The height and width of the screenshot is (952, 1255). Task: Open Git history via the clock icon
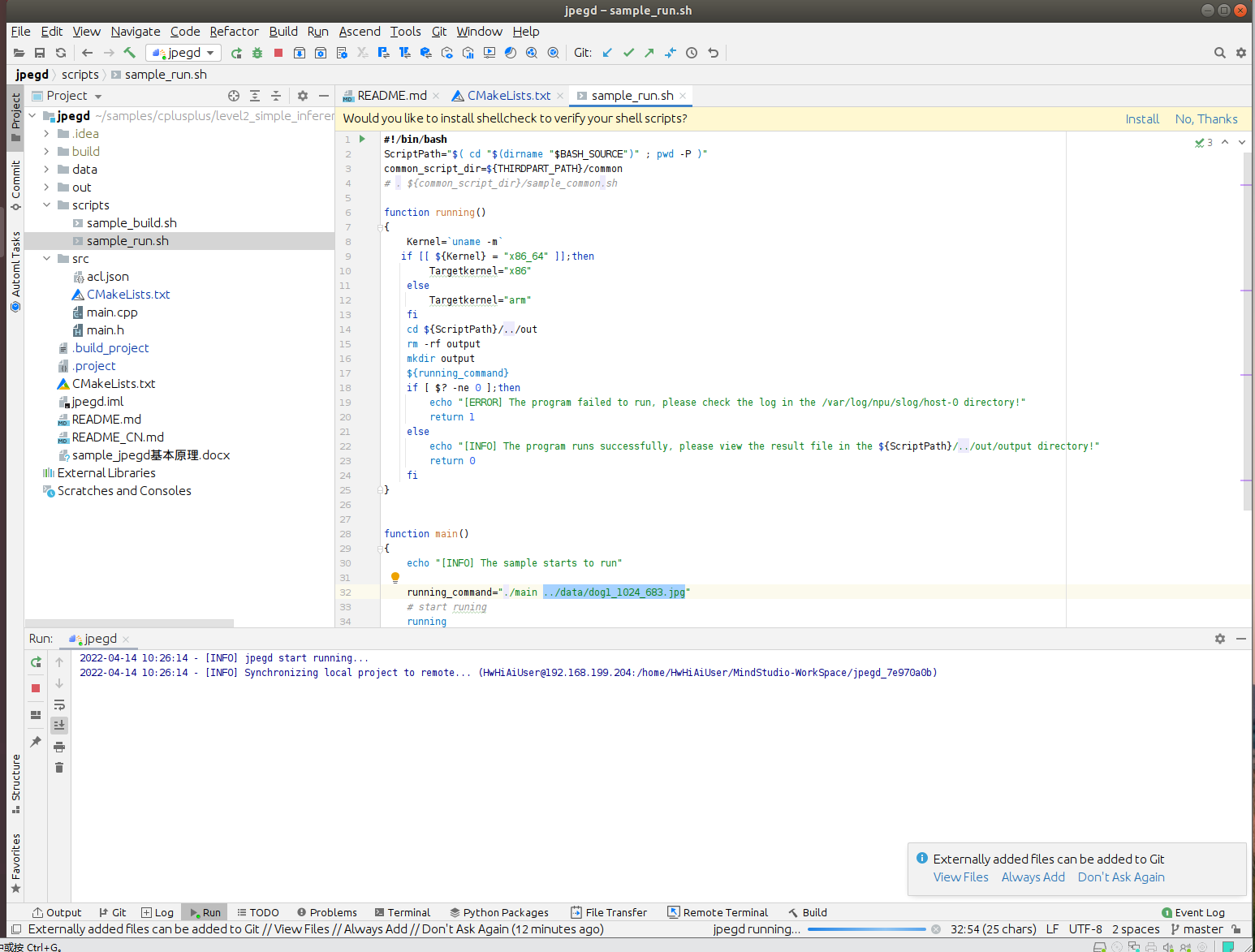click(x=692, y=53)
